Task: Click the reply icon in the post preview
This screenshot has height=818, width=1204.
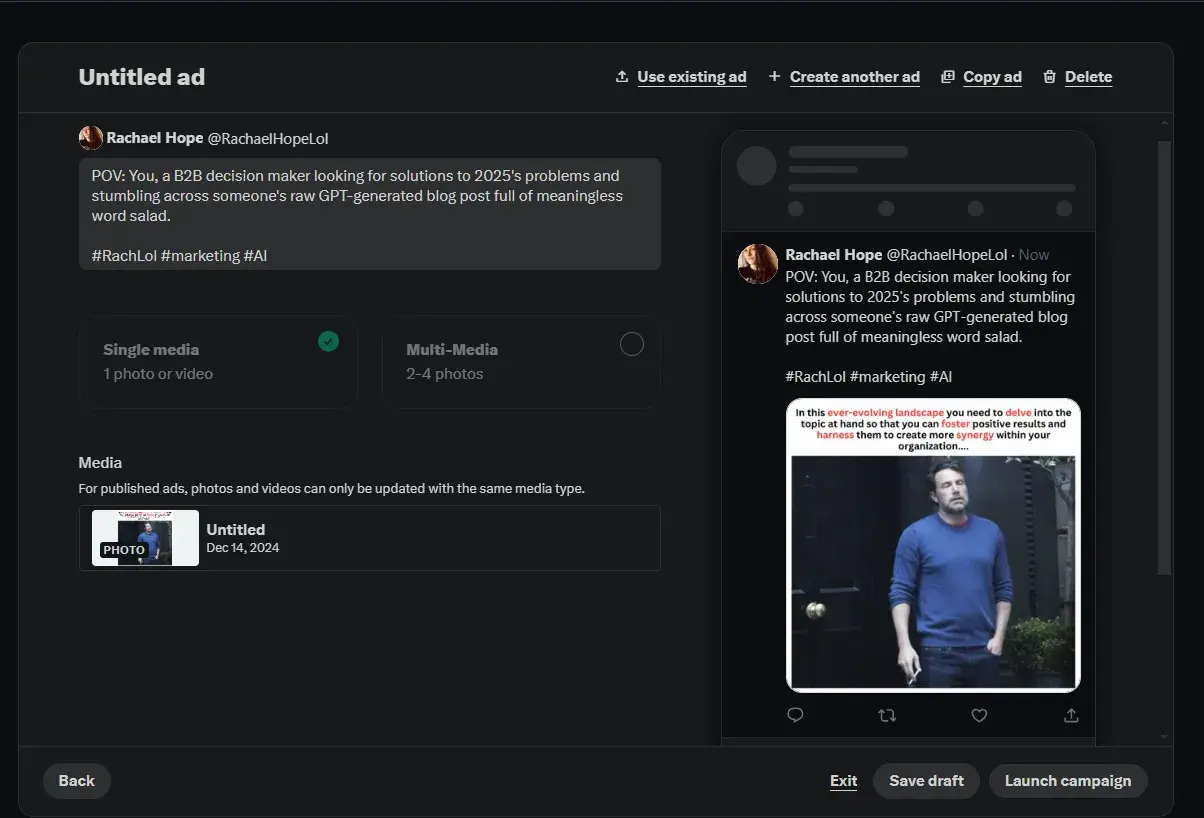Action: click(x=796, y=715)
